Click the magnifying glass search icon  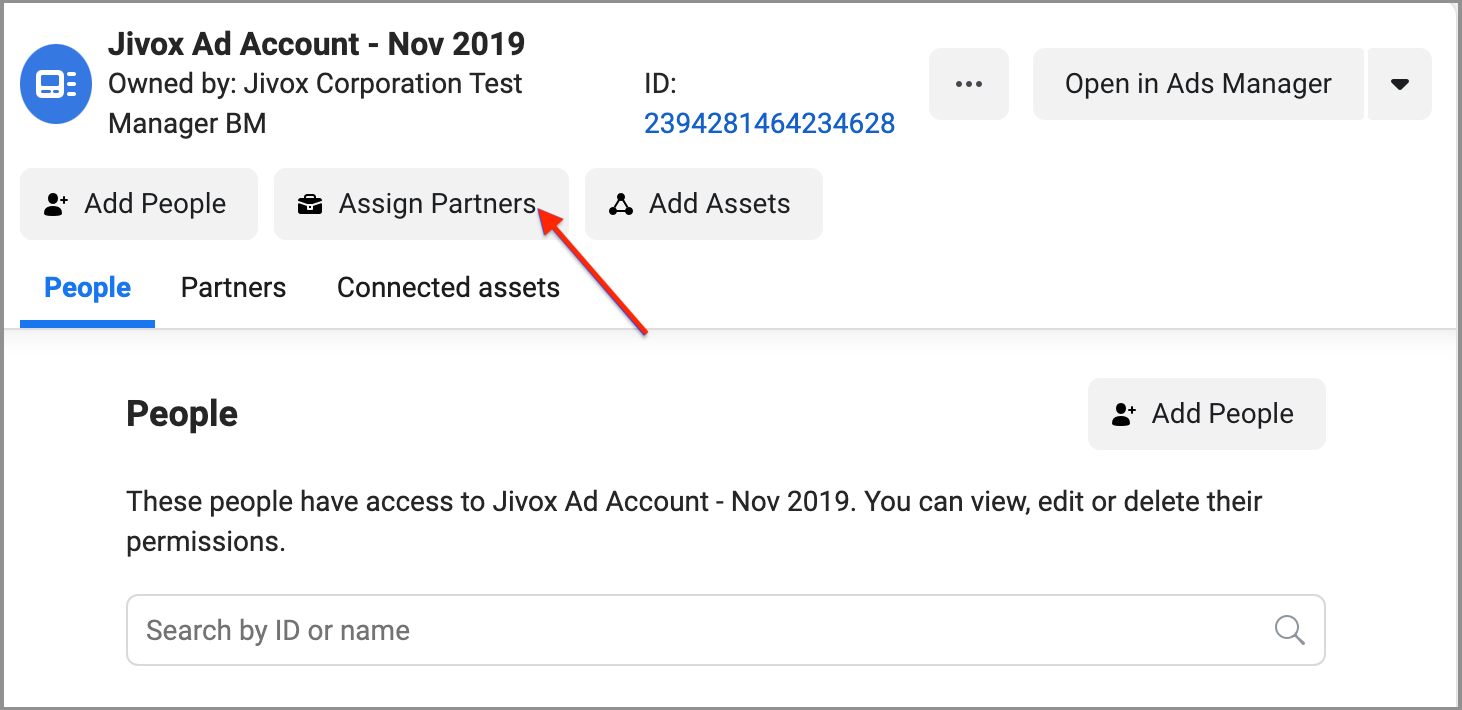coord(1290,630)
